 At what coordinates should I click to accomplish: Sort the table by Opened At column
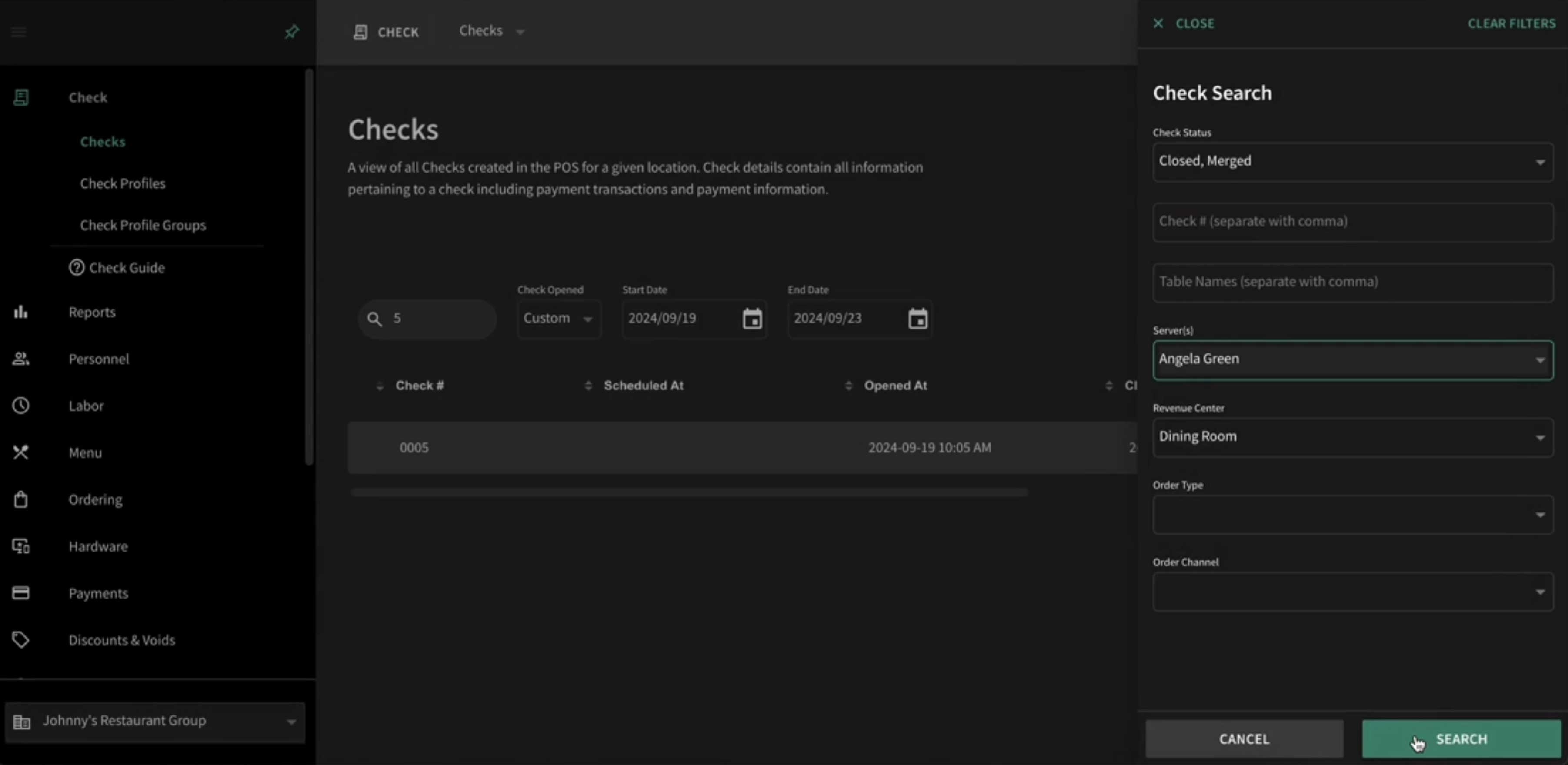coord(895,386)
